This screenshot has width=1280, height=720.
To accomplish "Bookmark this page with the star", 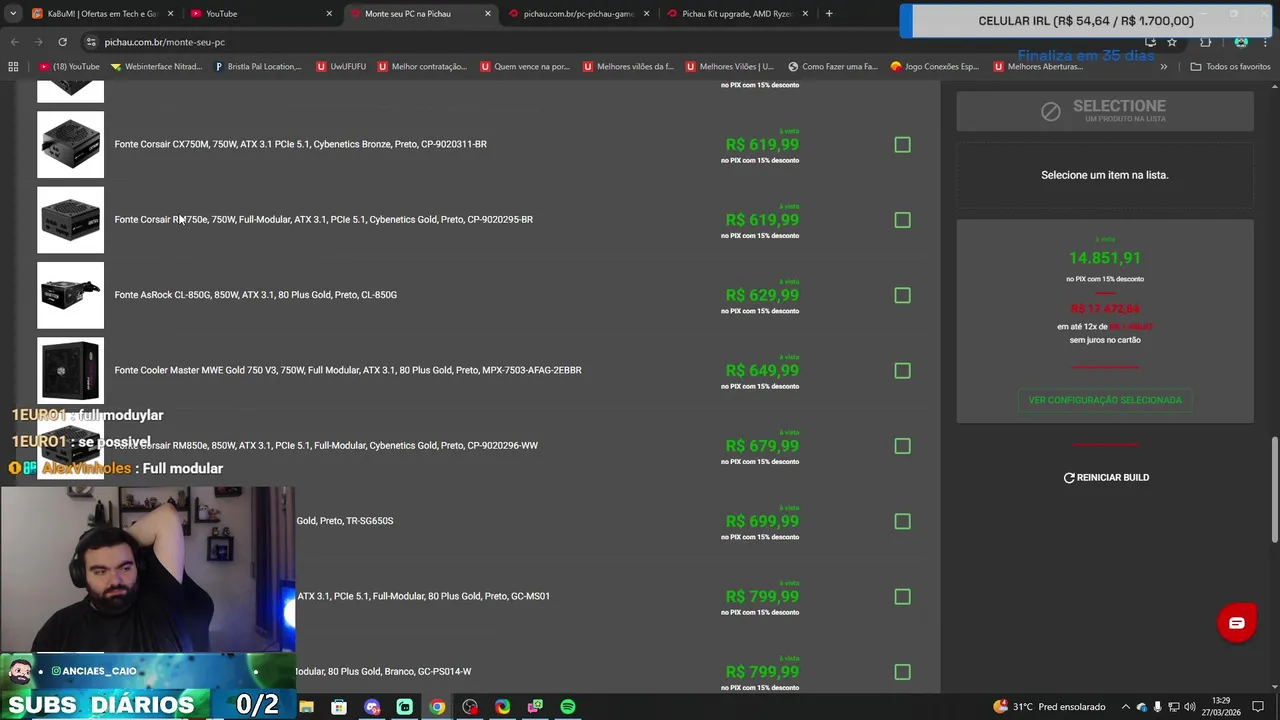I will tap(1172, 42).
